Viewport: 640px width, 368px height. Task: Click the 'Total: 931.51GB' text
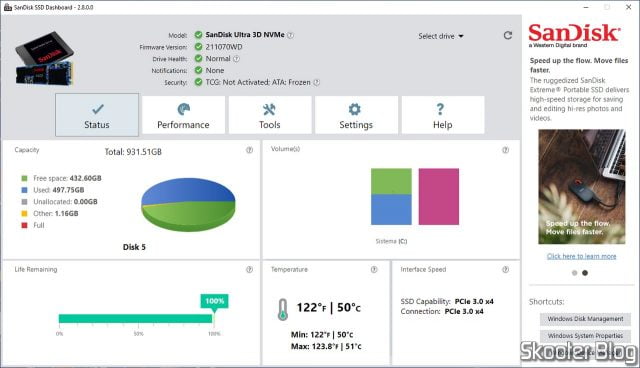click(x=133, y=152)
